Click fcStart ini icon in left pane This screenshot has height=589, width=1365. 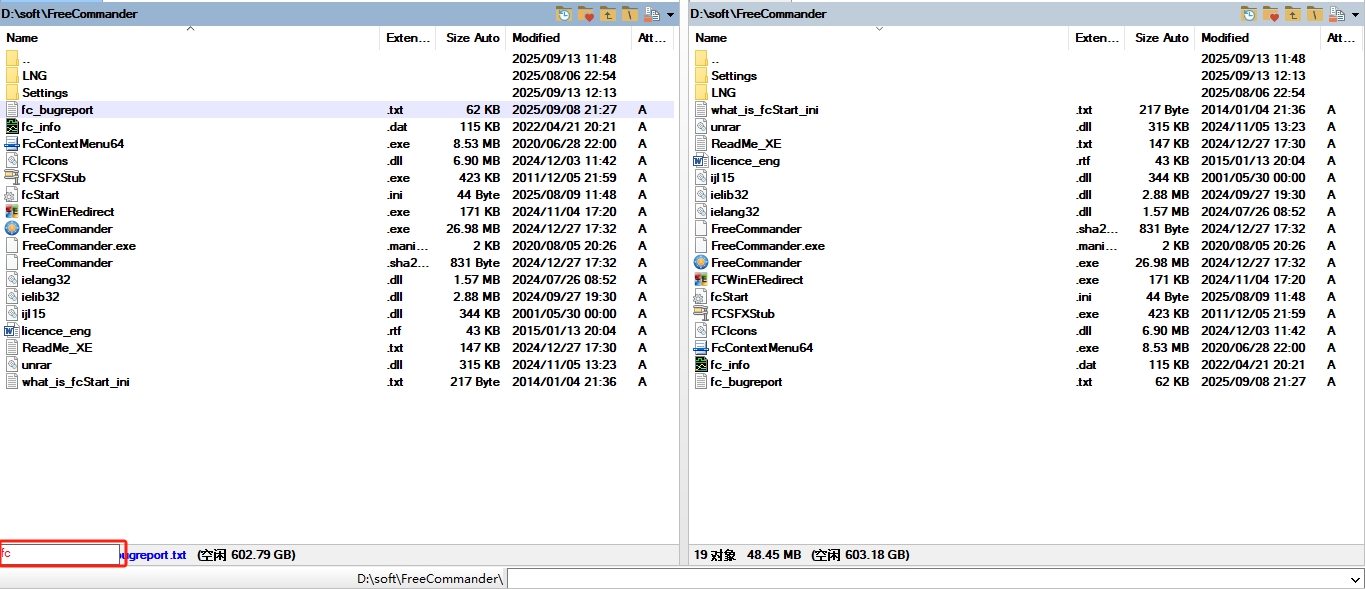[12, 195]
